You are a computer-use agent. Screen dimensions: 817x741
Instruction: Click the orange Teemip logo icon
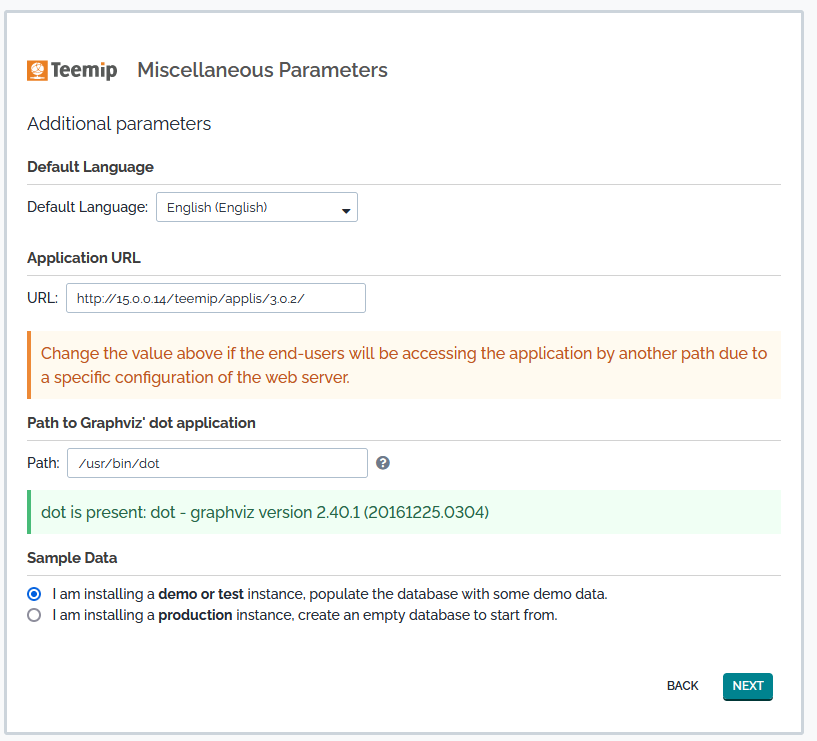tap(37, 70)
